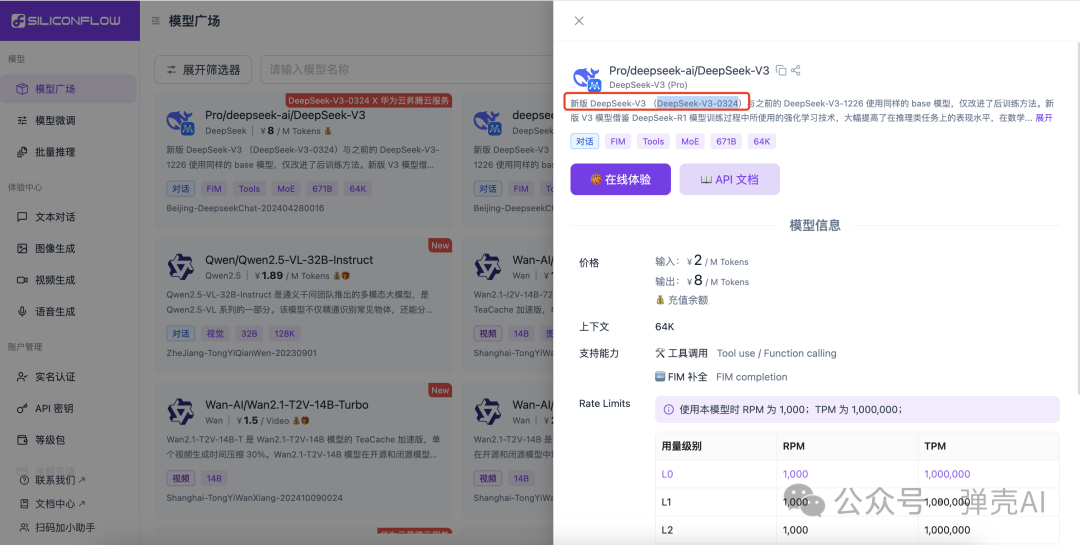Viewport: 1080px width, 545px height.
Task: Click the Rate Limits info icon
Action: (668, 409)
